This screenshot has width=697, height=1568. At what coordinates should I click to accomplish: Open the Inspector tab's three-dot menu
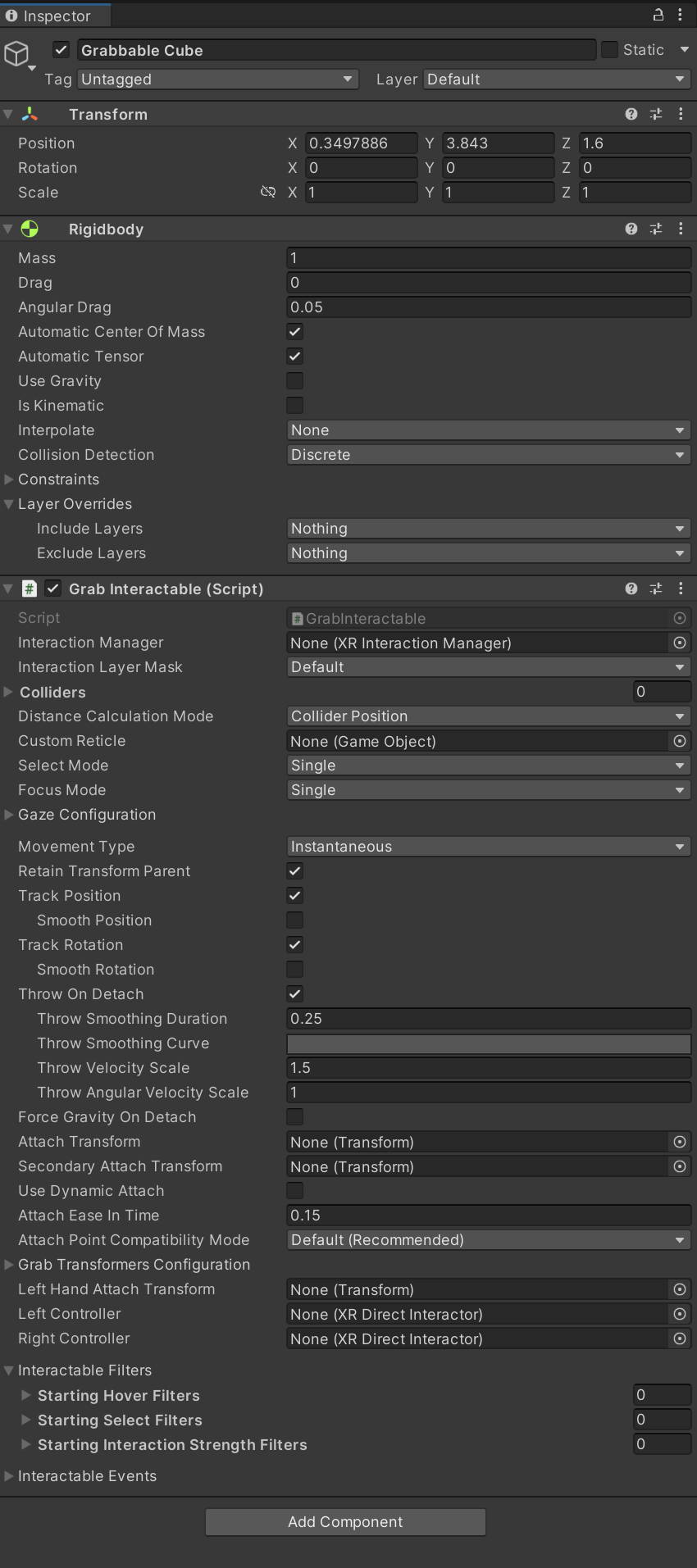click(x=680, y=15)
